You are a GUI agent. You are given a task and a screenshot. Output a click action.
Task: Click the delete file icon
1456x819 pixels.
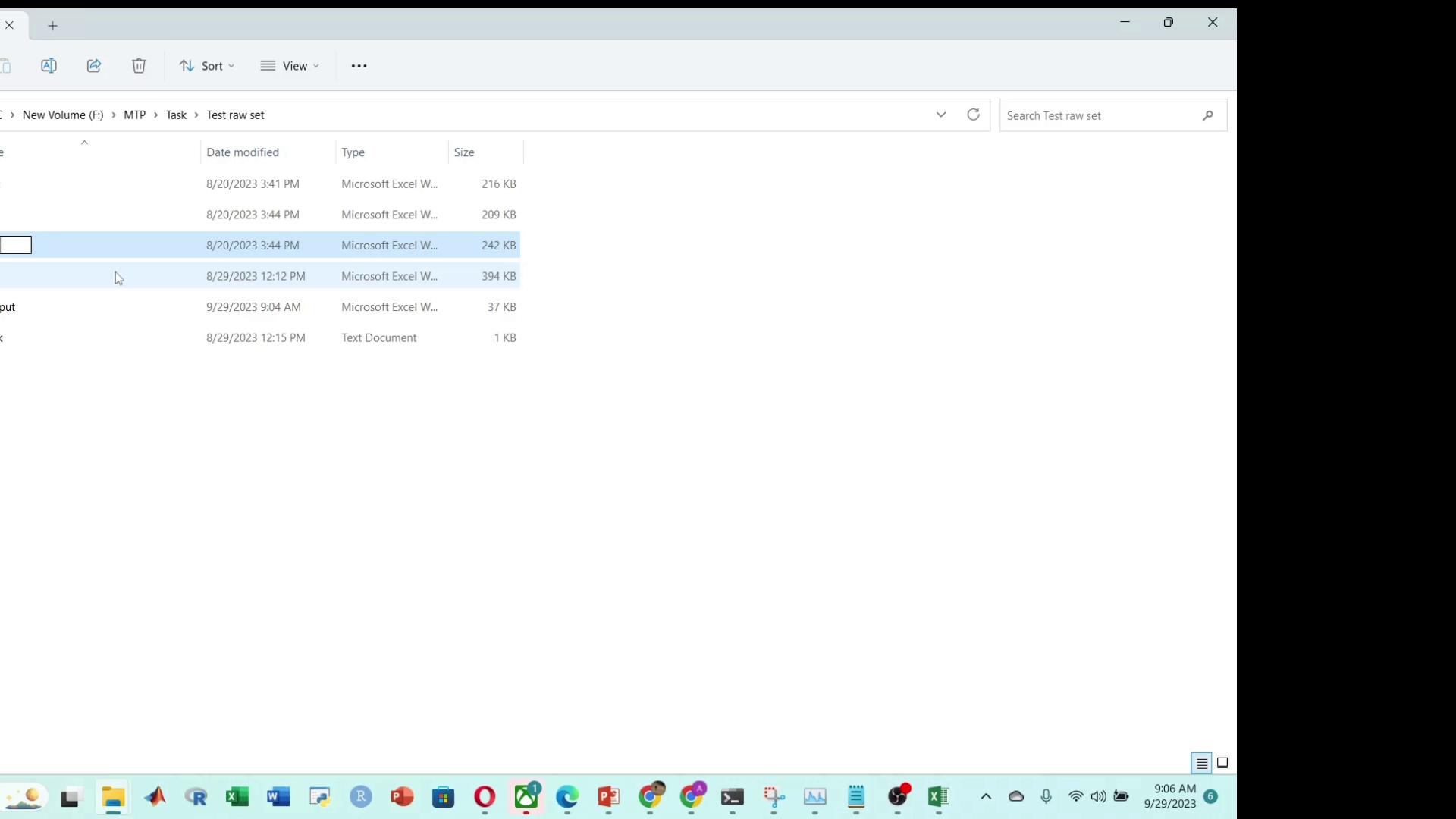[x=139, y=65]
